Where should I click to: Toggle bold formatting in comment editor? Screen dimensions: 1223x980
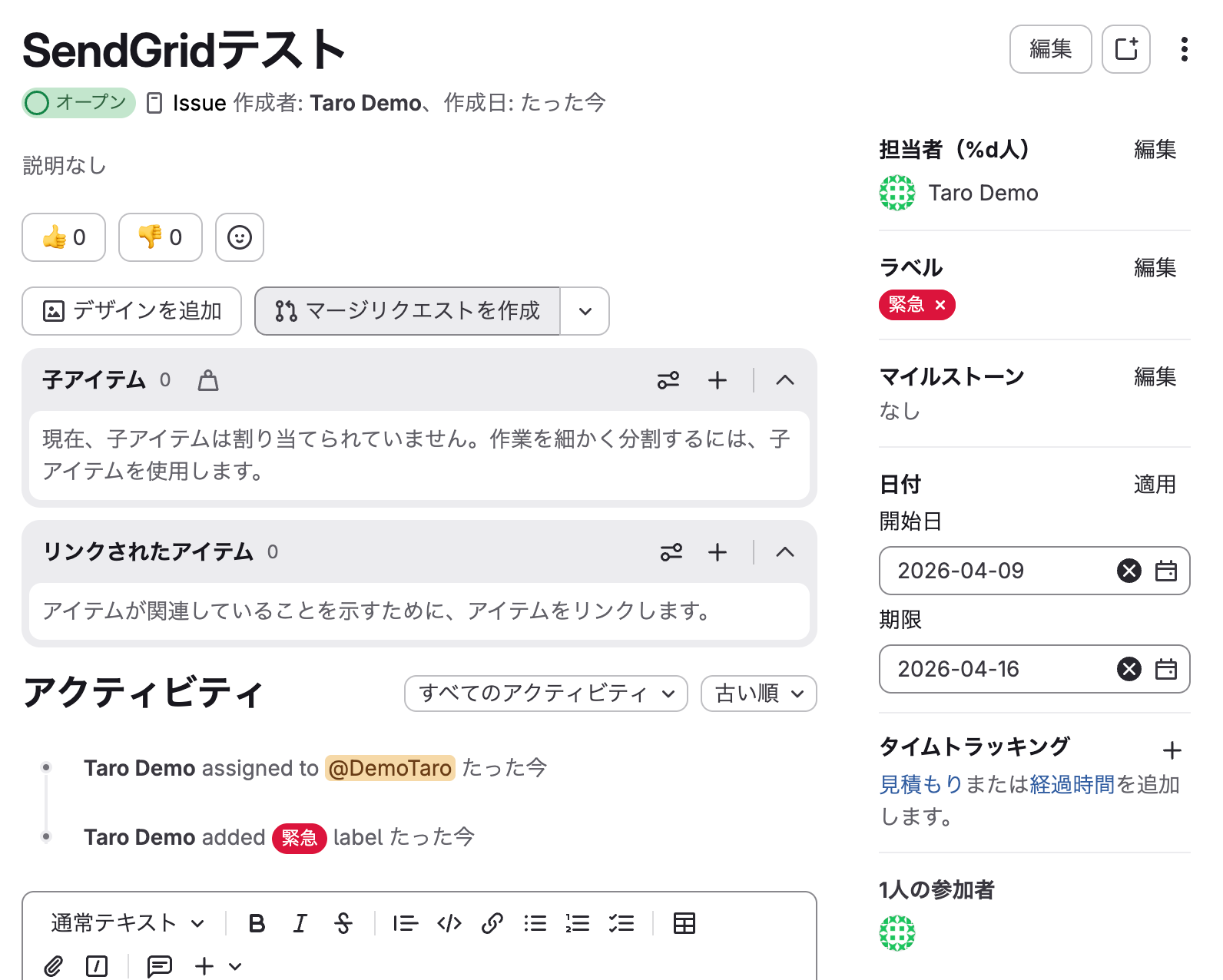(257, 923)
